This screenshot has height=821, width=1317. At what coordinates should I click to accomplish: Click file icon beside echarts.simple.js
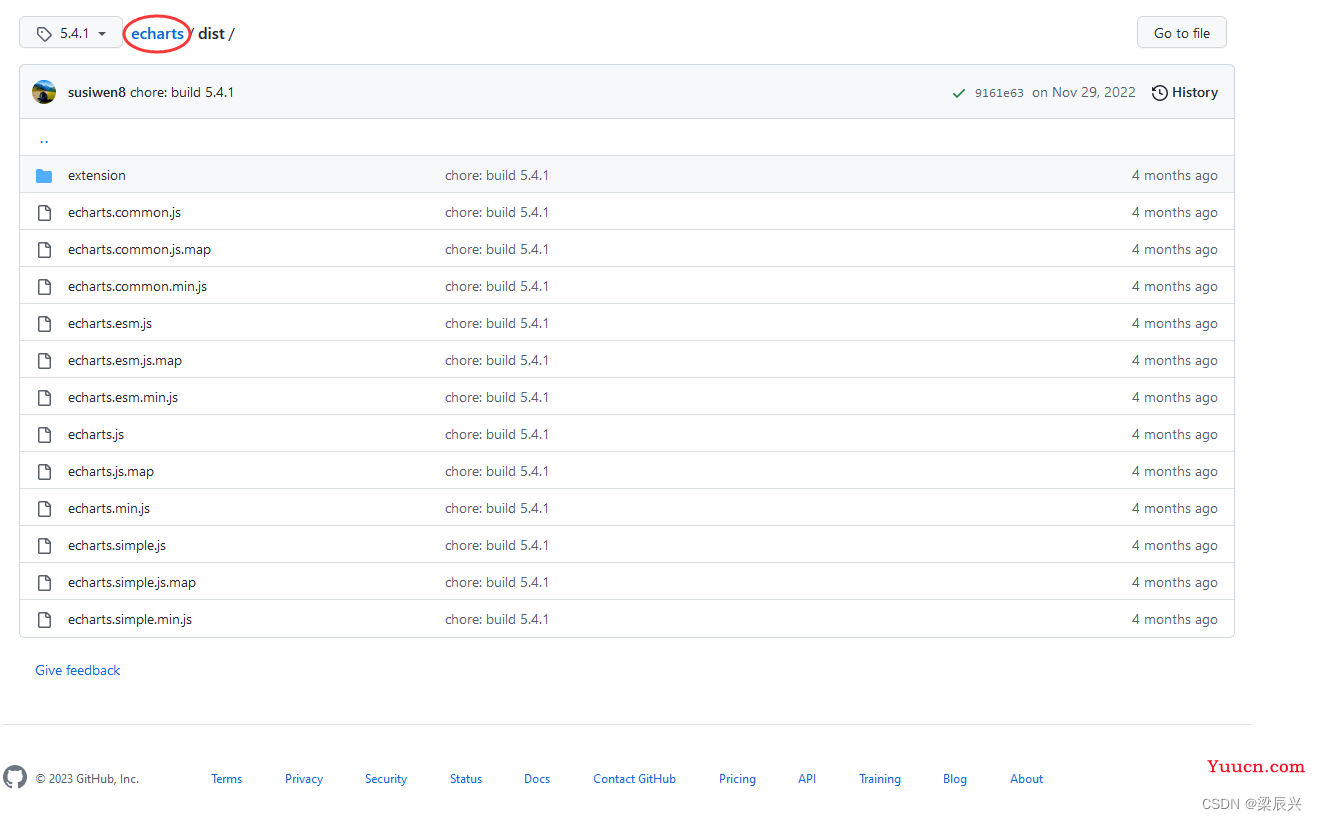point(44,546)
